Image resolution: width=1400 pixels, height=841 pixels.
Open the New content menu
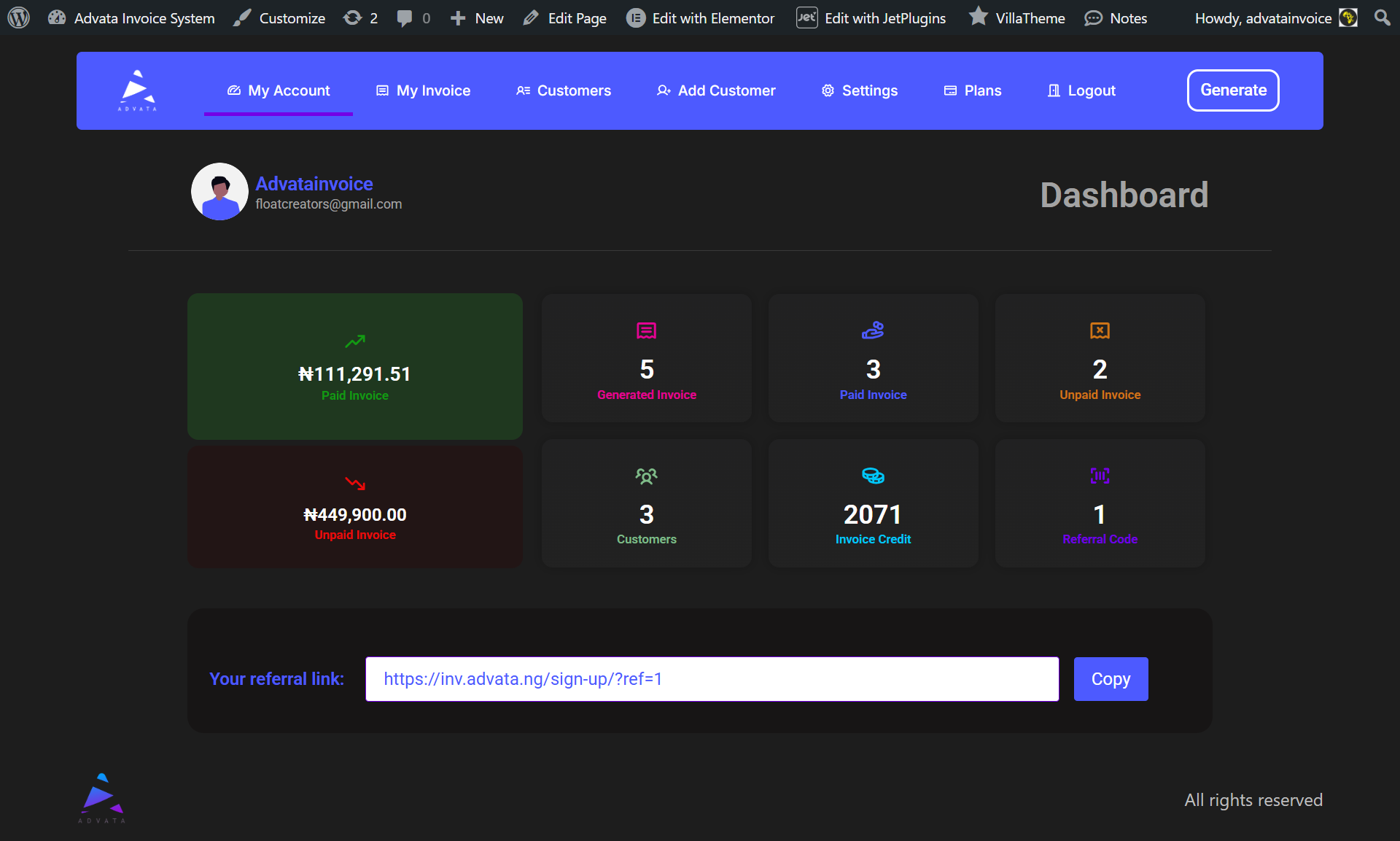click(x=477, y=18)
